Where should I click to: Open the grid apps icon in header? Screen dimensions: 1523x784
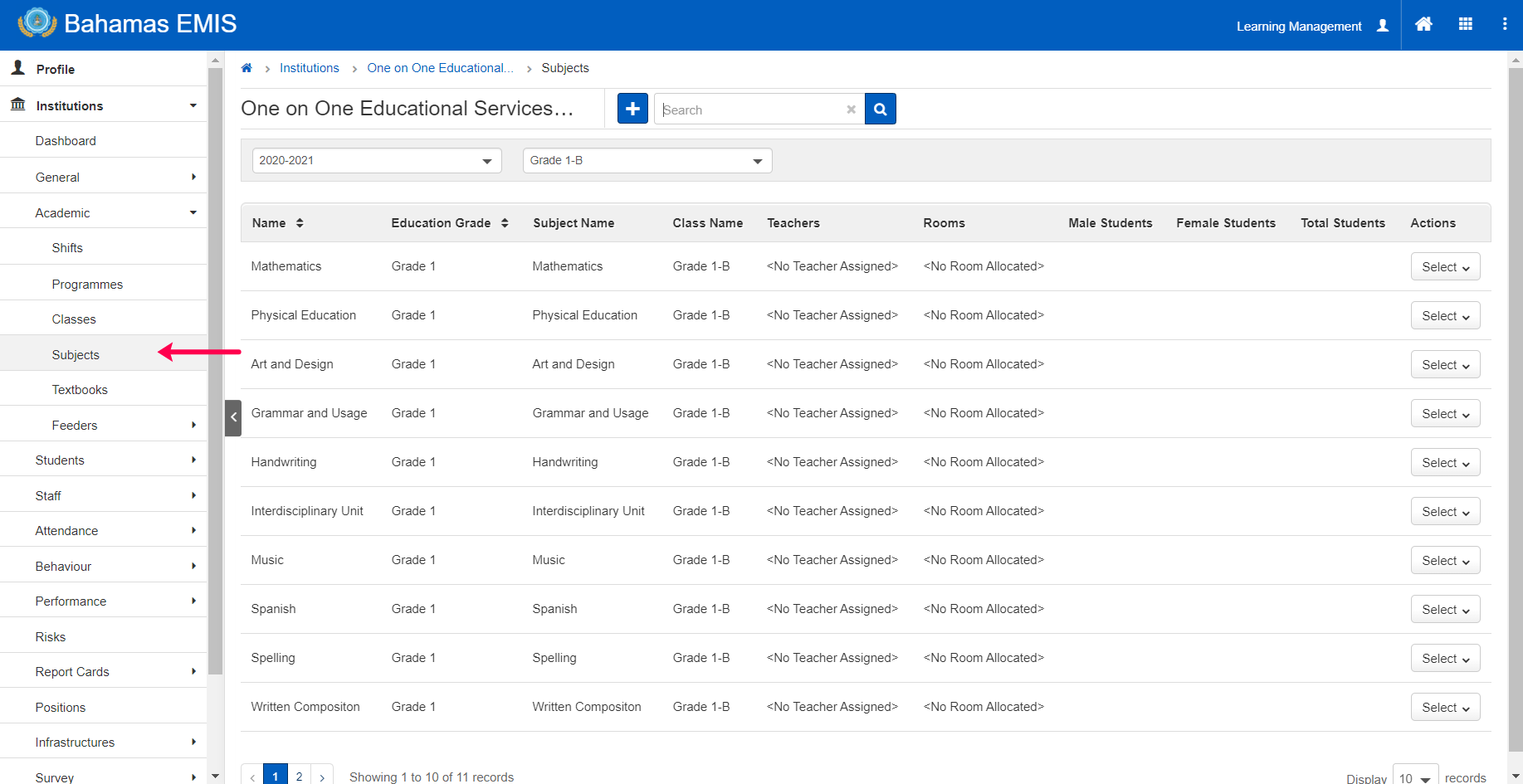tap(1466, 25)
